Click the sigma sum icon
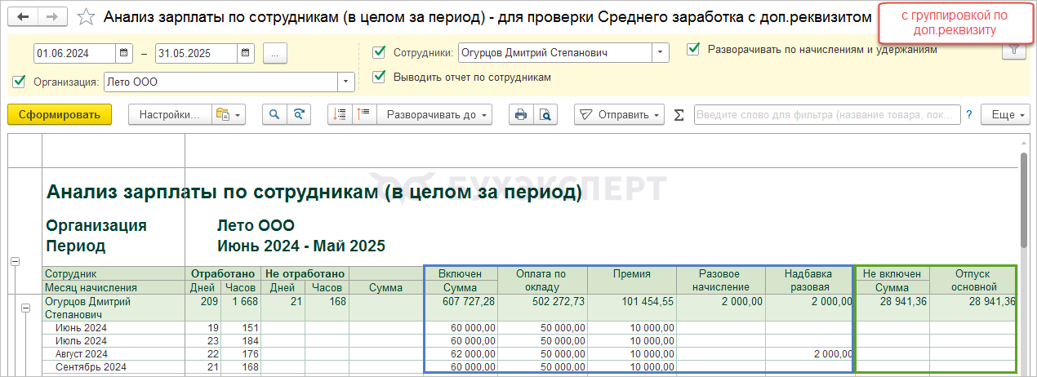 coord(679,115)
